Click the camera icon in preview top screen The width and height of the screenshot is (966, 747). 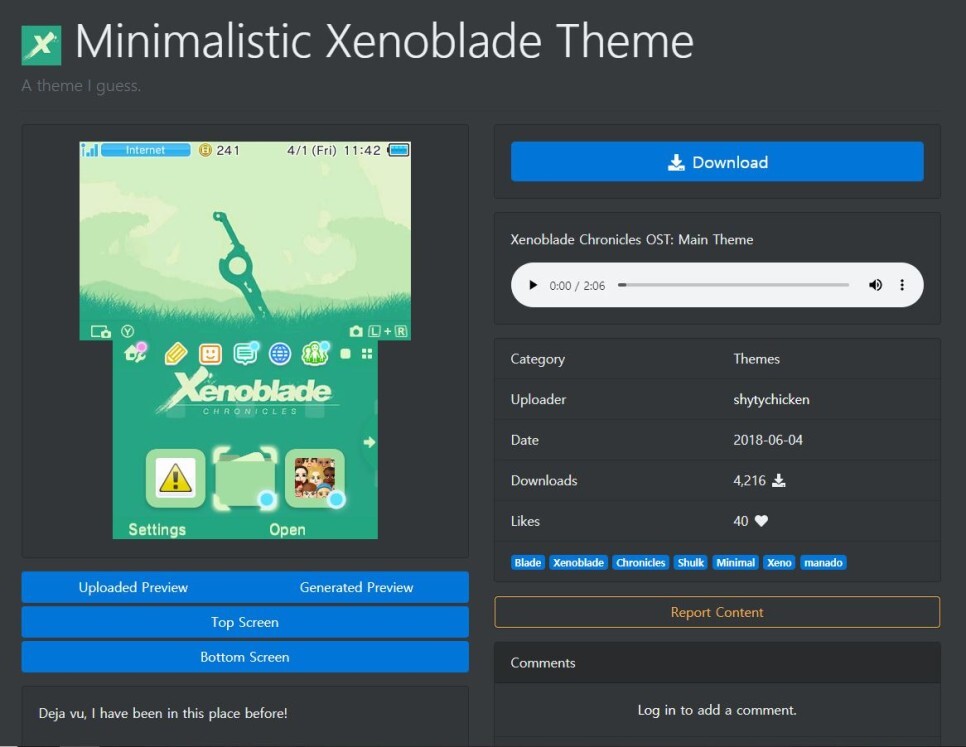[356, 331]
